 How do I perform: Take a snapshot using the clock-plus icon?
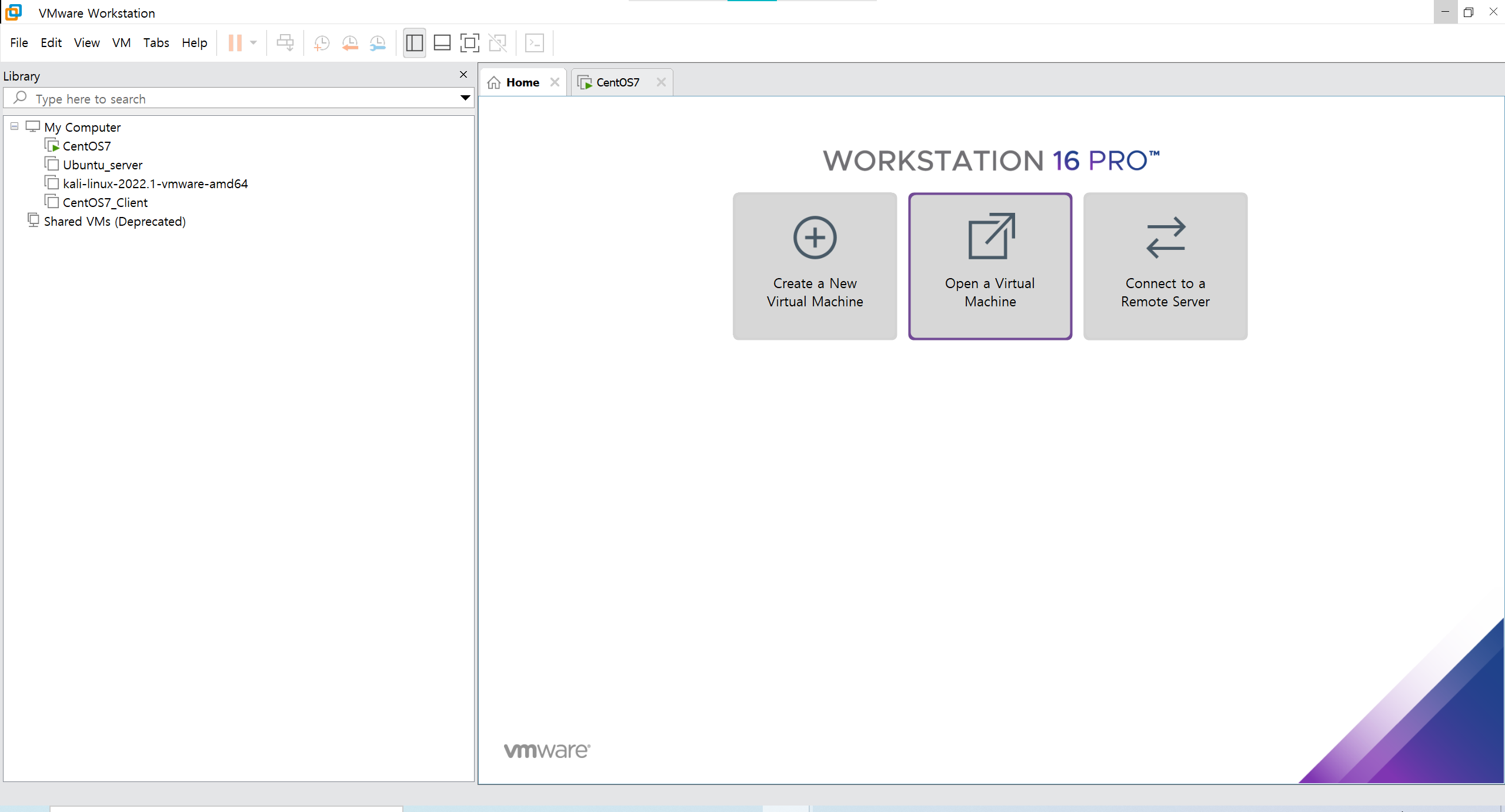[321, 43]
